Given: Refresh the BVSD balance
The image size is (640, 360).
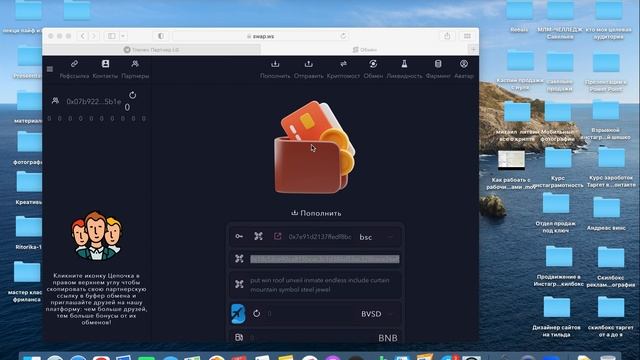Looking at the screenshot, I should (256, 313).
